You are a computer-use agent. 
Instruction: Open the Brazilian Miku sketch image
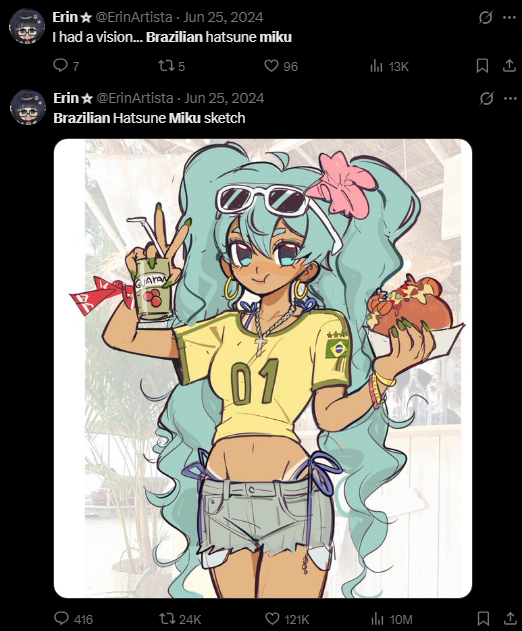click(263, 368)
